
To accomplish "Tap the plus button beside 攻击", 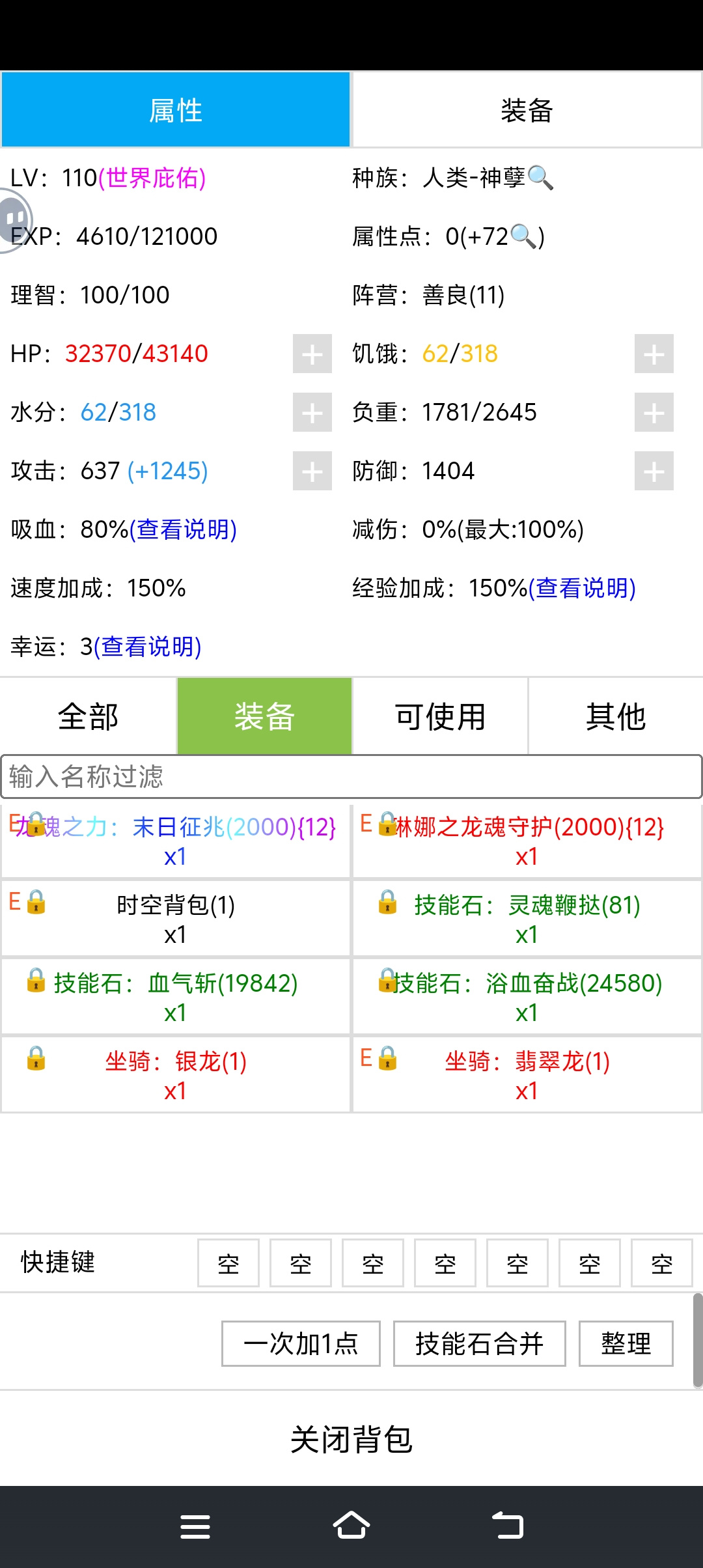I will tap(312, 471).
